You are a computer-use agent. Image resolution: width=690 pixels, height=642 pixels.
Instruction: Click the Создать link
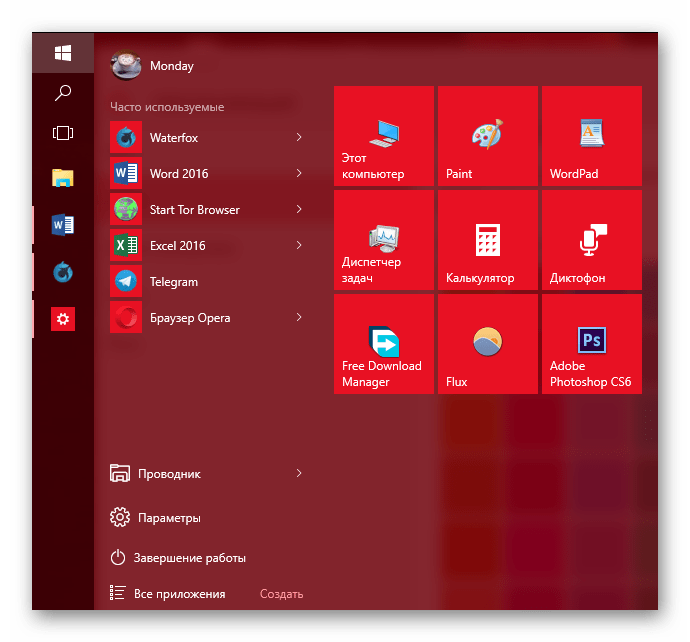click(x=281, y=594)
